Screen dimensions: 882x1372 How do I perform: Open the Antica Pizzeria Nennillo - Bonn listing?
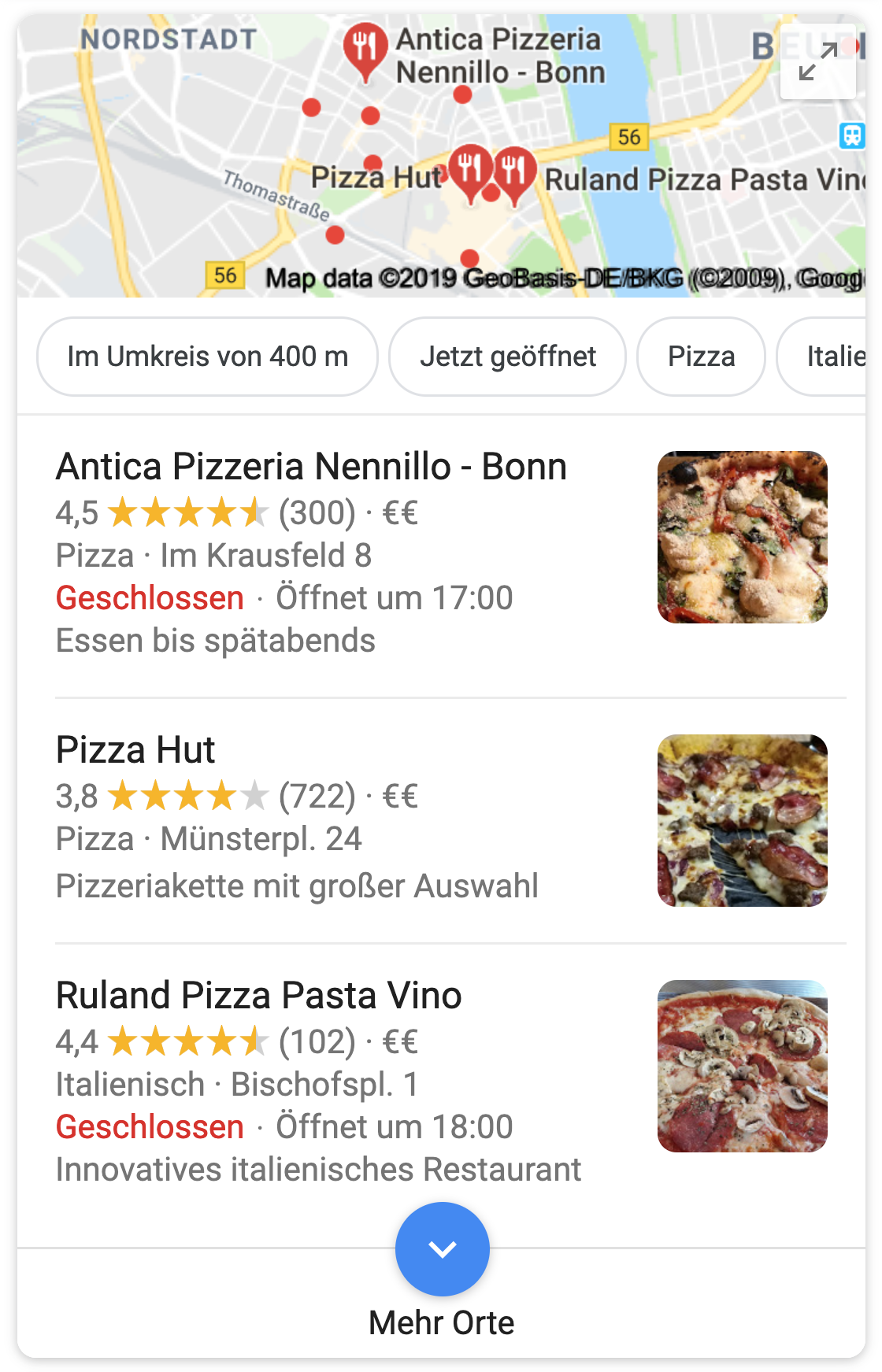311,467
